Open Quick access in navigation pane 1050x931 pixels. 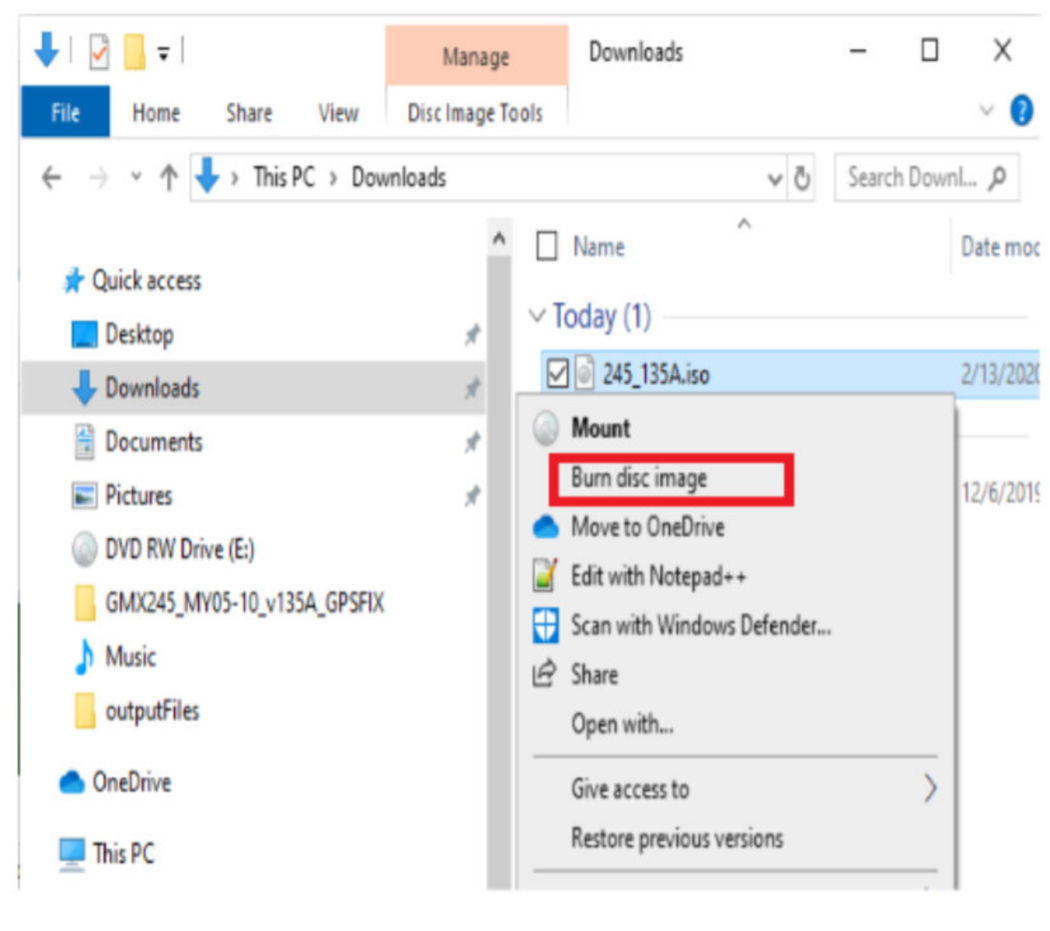pyautogui.click(x=147, y=281)
